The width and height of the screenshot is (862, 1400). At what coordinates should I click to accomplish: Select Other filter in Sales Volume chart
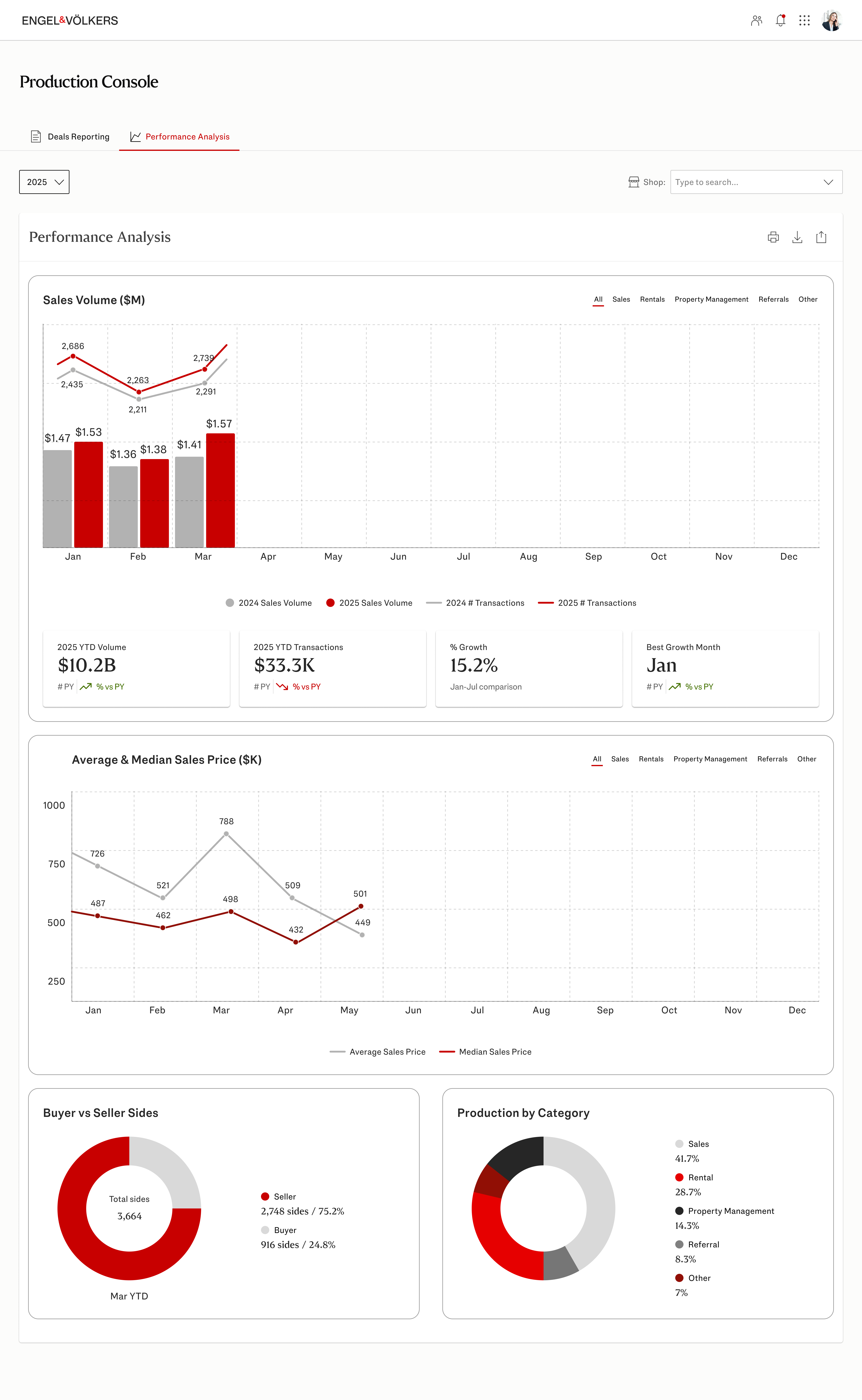pos(808,299)
